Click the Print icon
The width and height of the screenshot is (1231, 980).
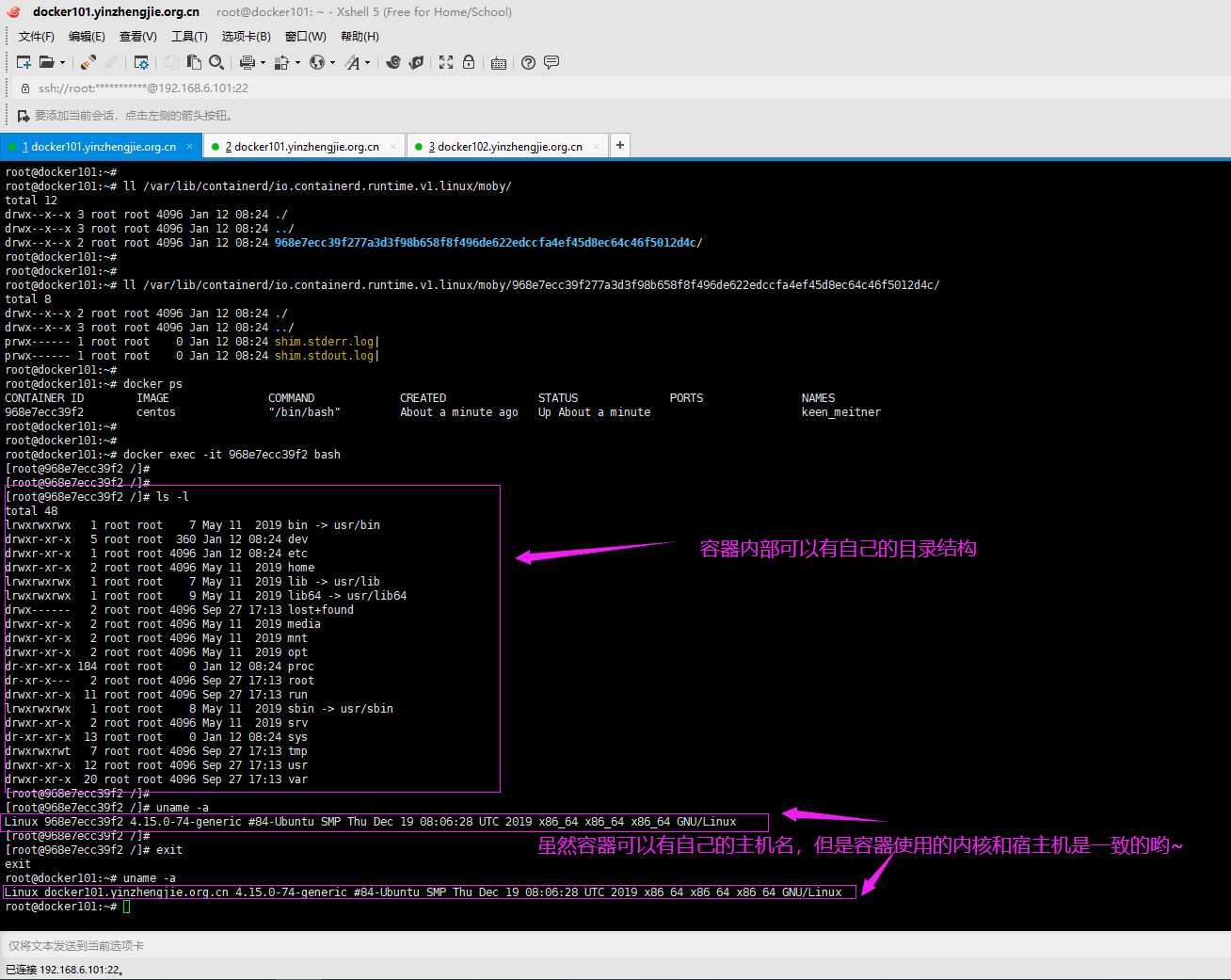247,62
